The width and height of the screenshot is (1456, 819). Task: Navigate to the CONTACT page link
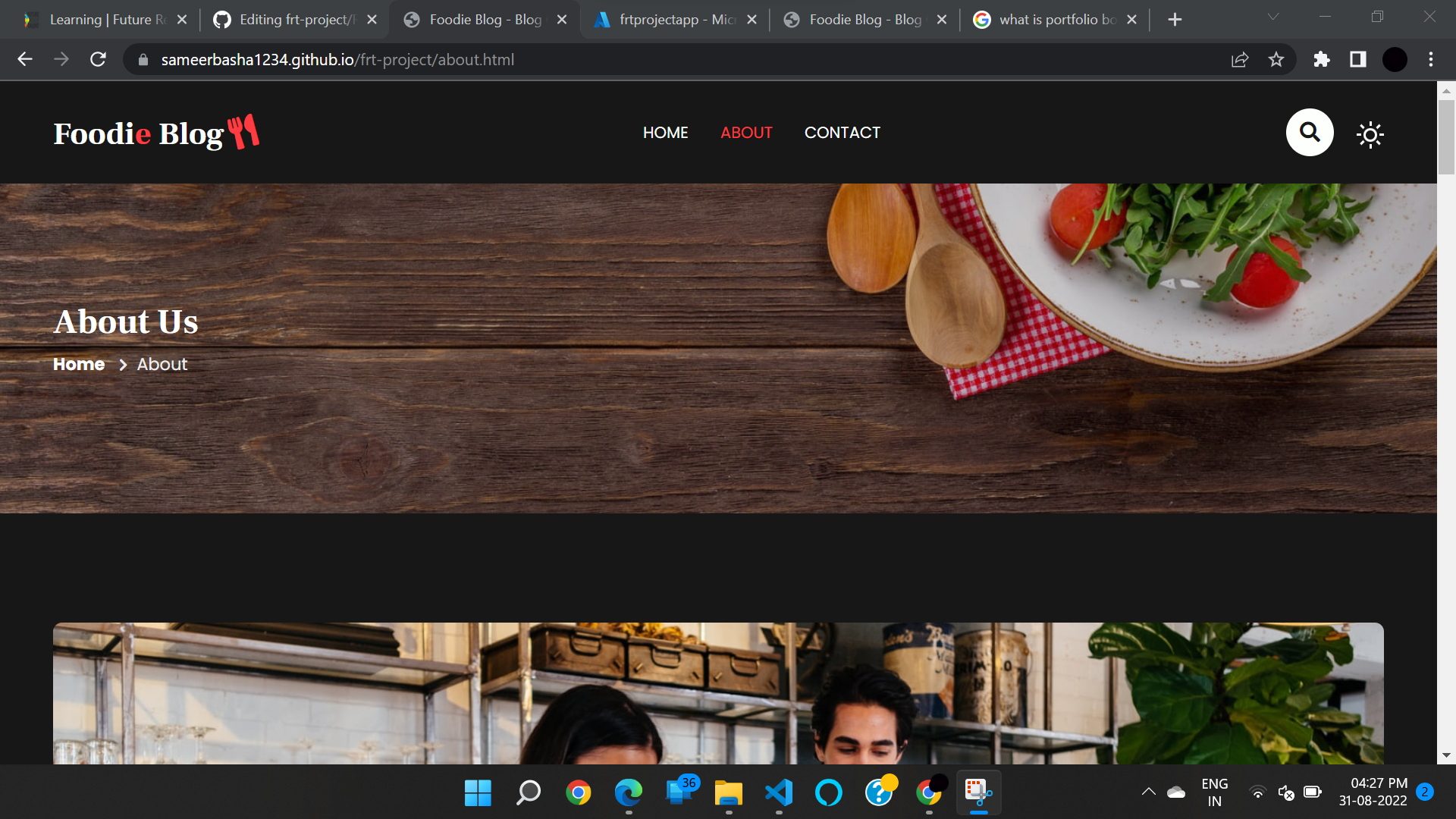click(843, 132)
